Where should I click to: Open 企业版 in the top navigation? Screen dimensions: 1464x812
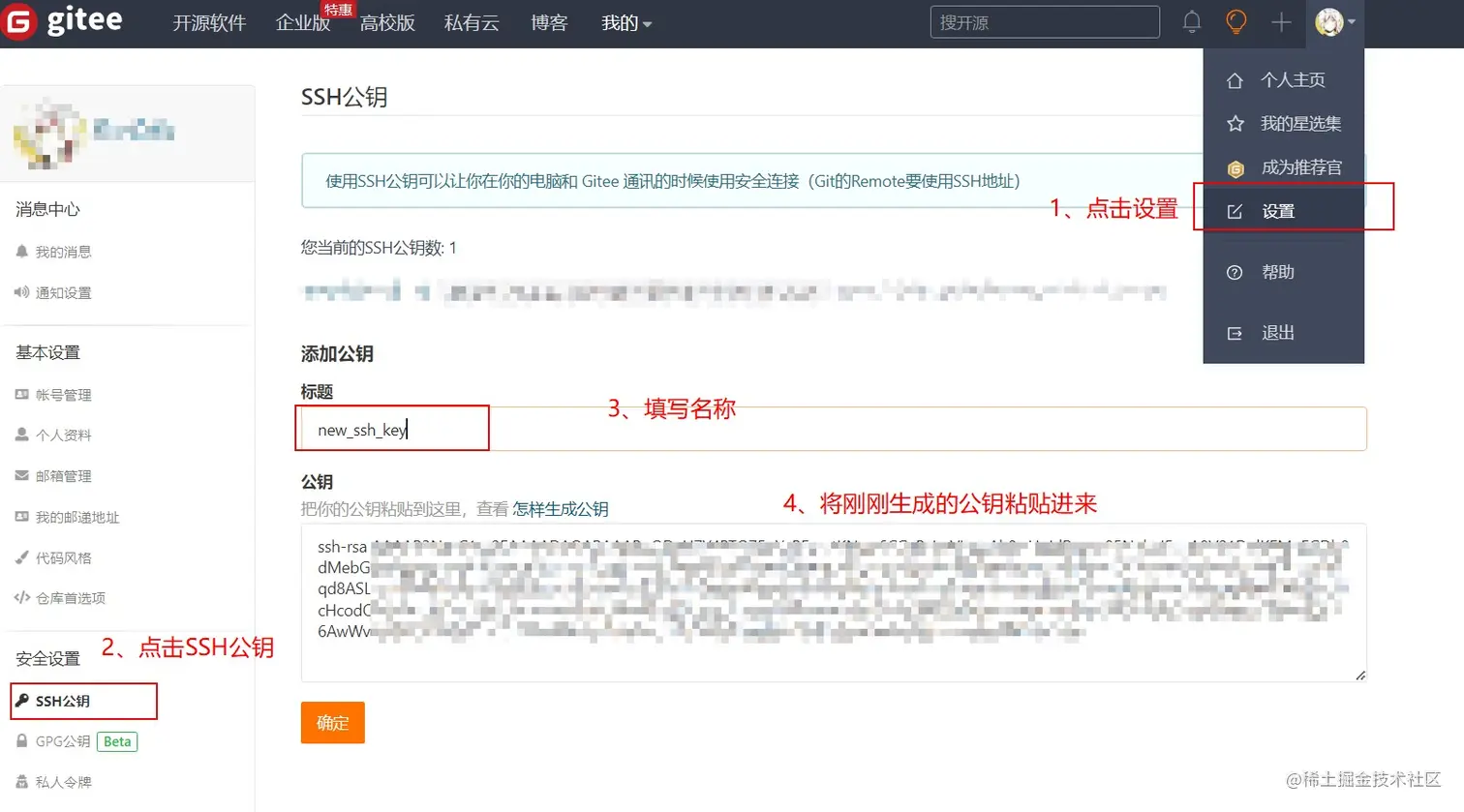tap(303, 23)
